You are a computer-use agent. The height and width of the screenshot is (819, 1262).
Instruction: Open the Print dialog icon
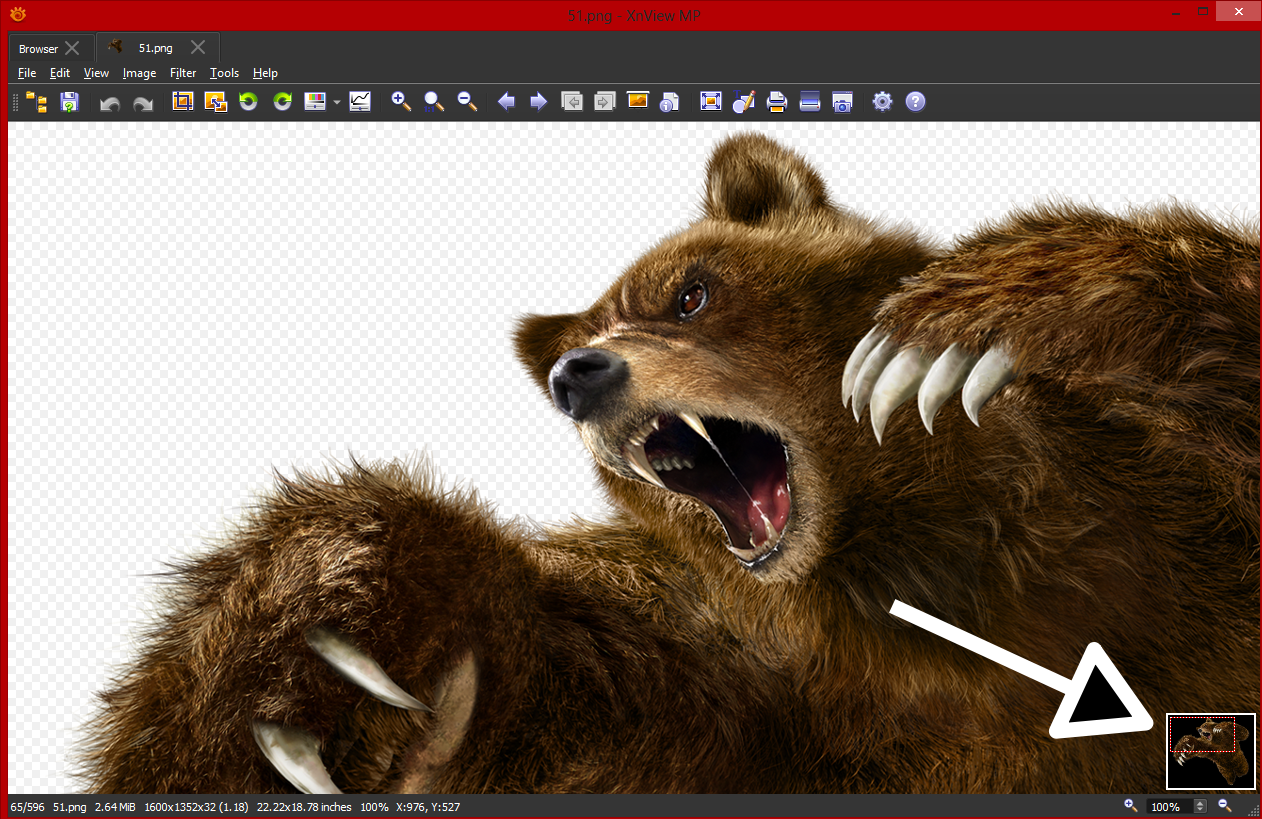[x=777, y=101]
